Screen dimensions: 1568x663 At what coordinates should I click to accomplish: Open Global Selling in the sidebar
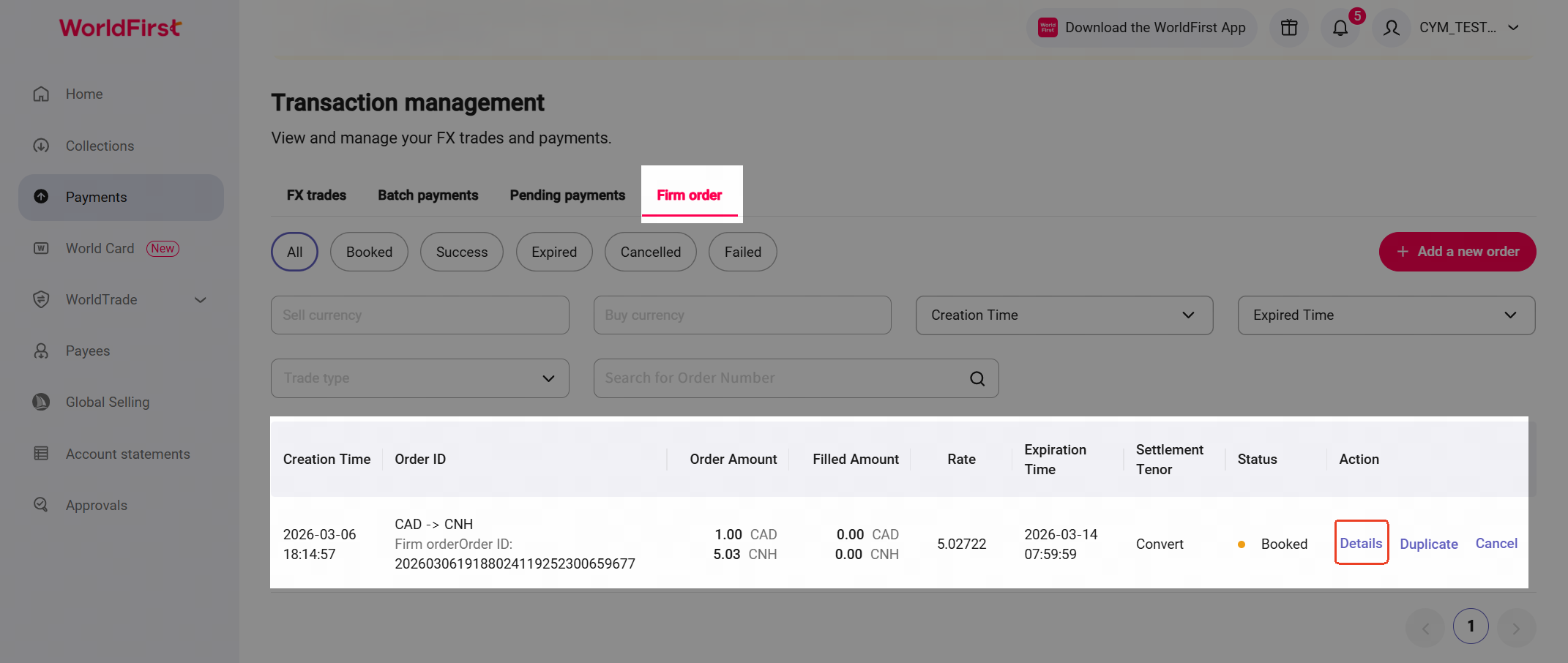(x=107, y=402)
